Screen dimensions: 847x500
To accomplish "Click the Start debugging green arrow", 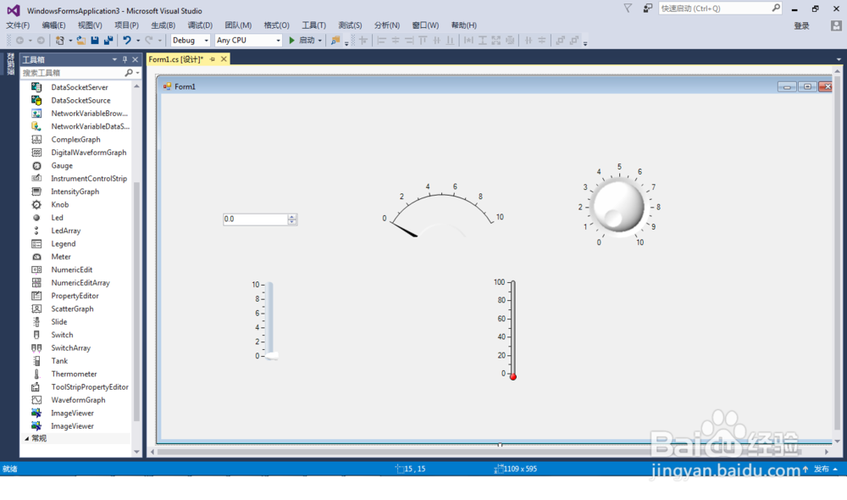I will (x=292, y=40).
